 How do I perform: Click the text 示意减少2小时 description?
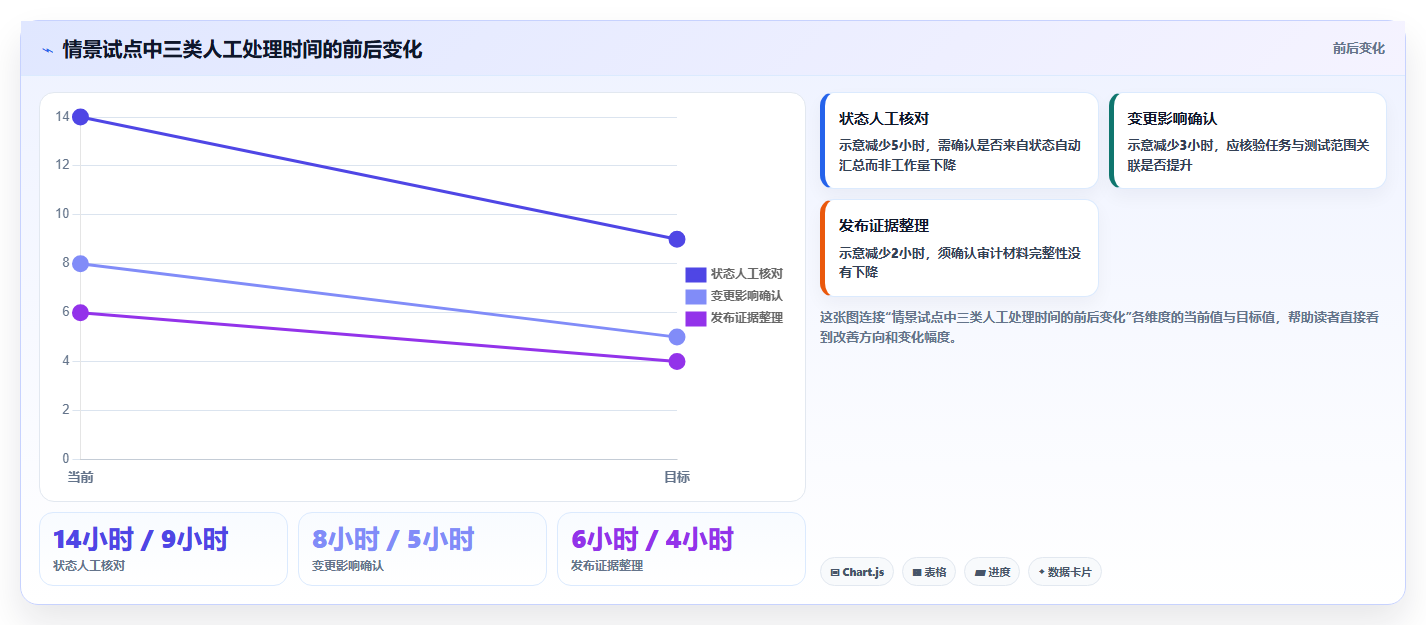coord(960,262)
